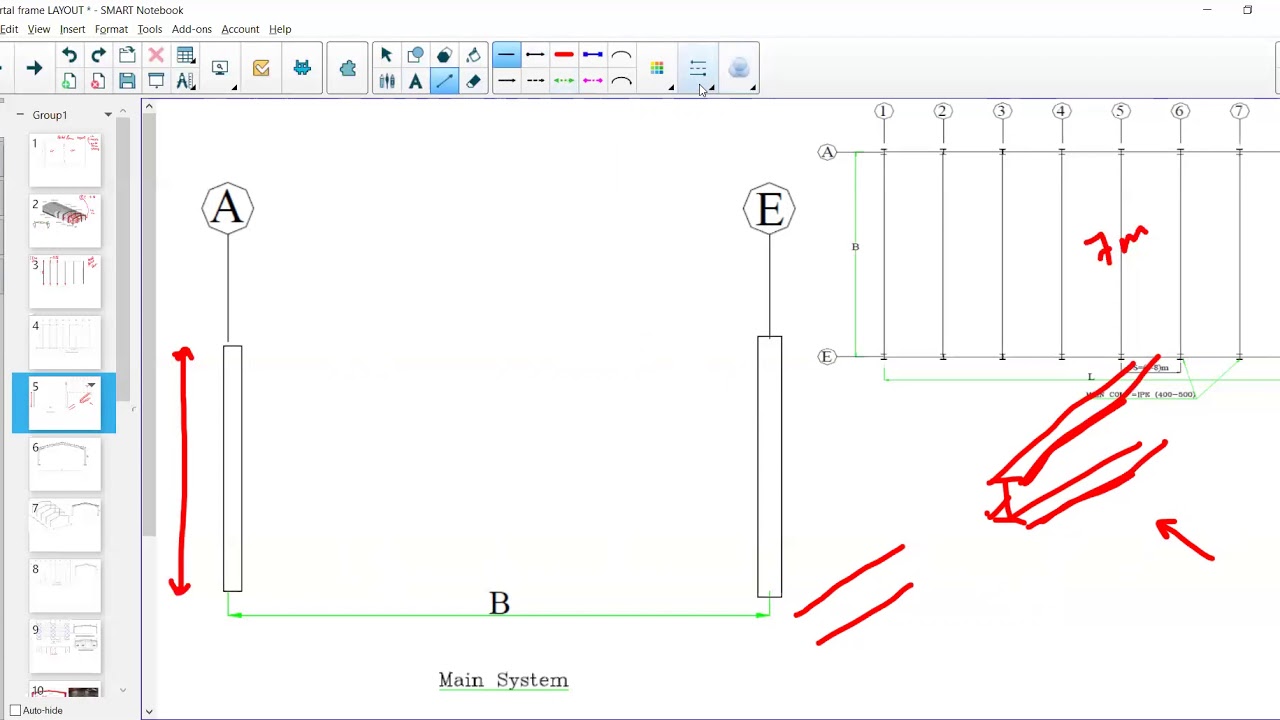Click the page sorter scroll-down arrow
The height and width of the screenshot is (720, 1280).
[123, 690]
